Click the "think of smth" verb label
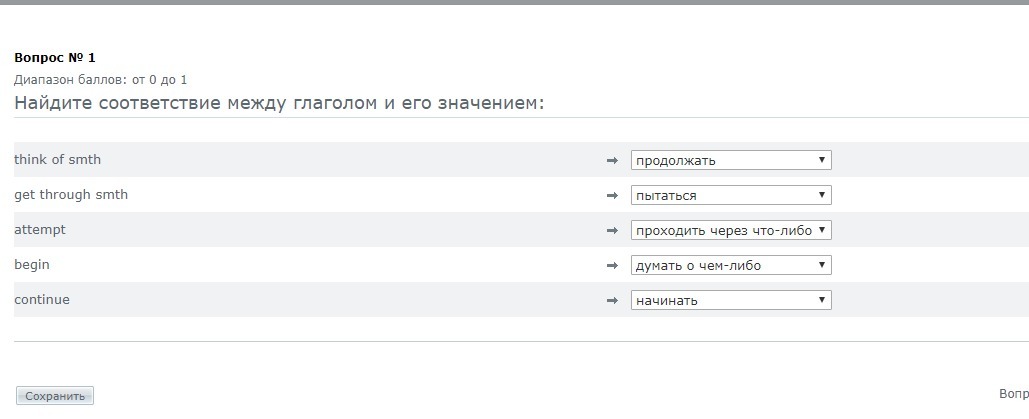 click(x=57, y=160)
